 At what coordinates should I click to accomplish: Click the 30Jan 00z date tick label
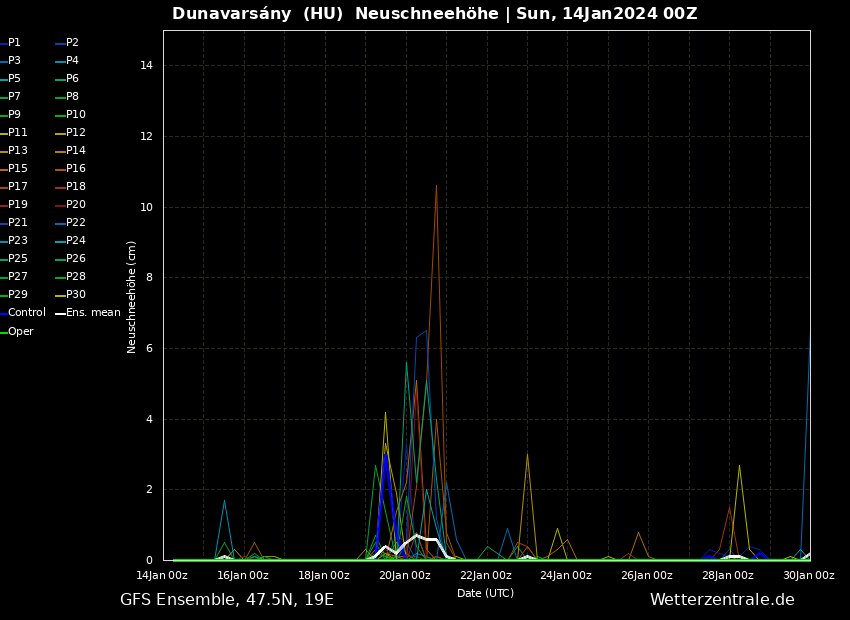(x=808, y=576)
